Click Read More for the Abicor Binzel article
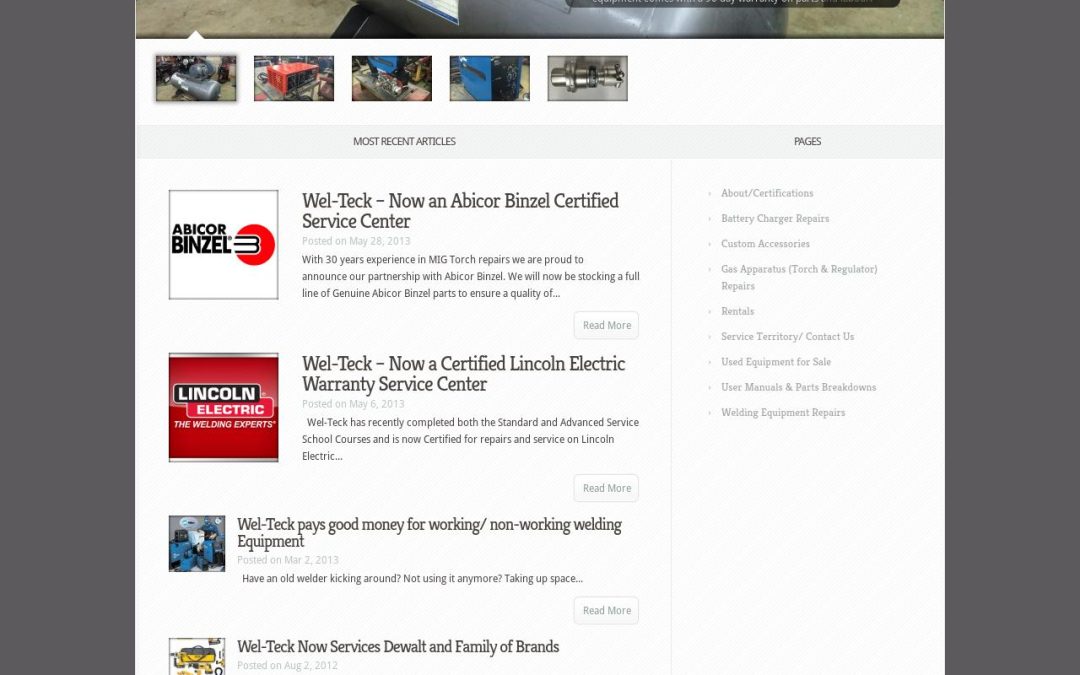The image size is (1080, 675). [606, 325]
